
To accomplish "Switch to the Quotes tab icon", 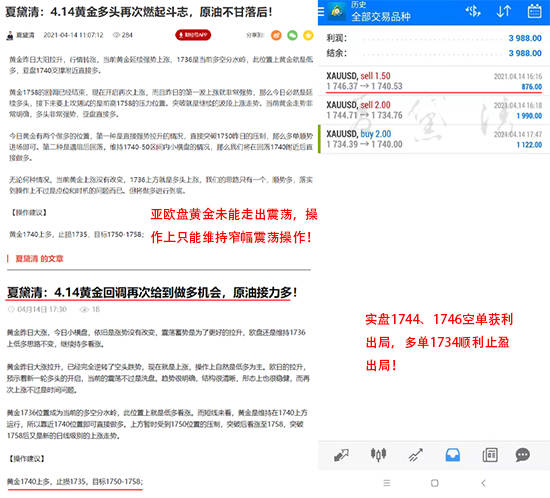I will tap(341, 455).
